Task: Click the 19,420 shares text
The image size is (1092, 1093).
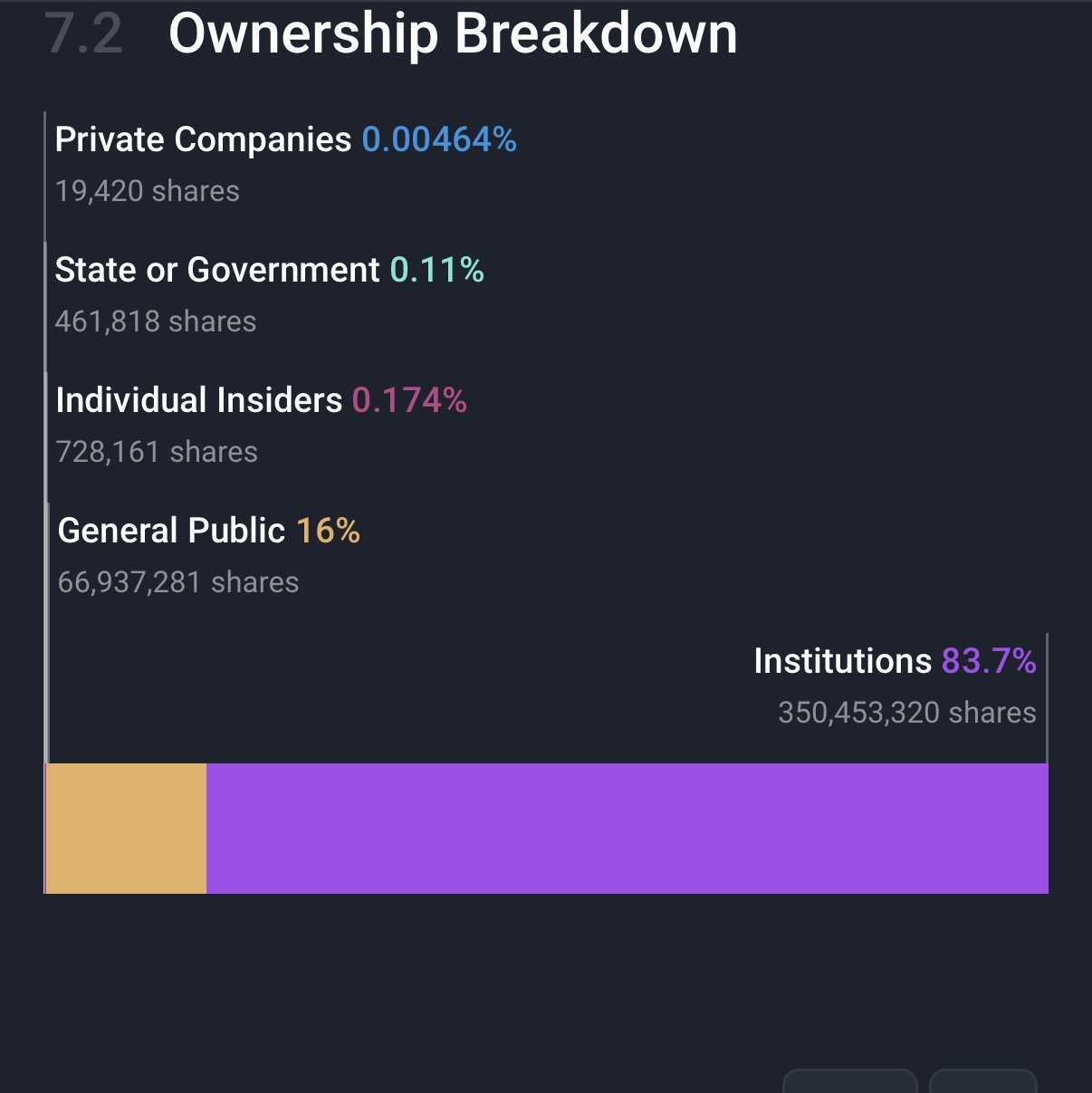Action: click(148, 191)
